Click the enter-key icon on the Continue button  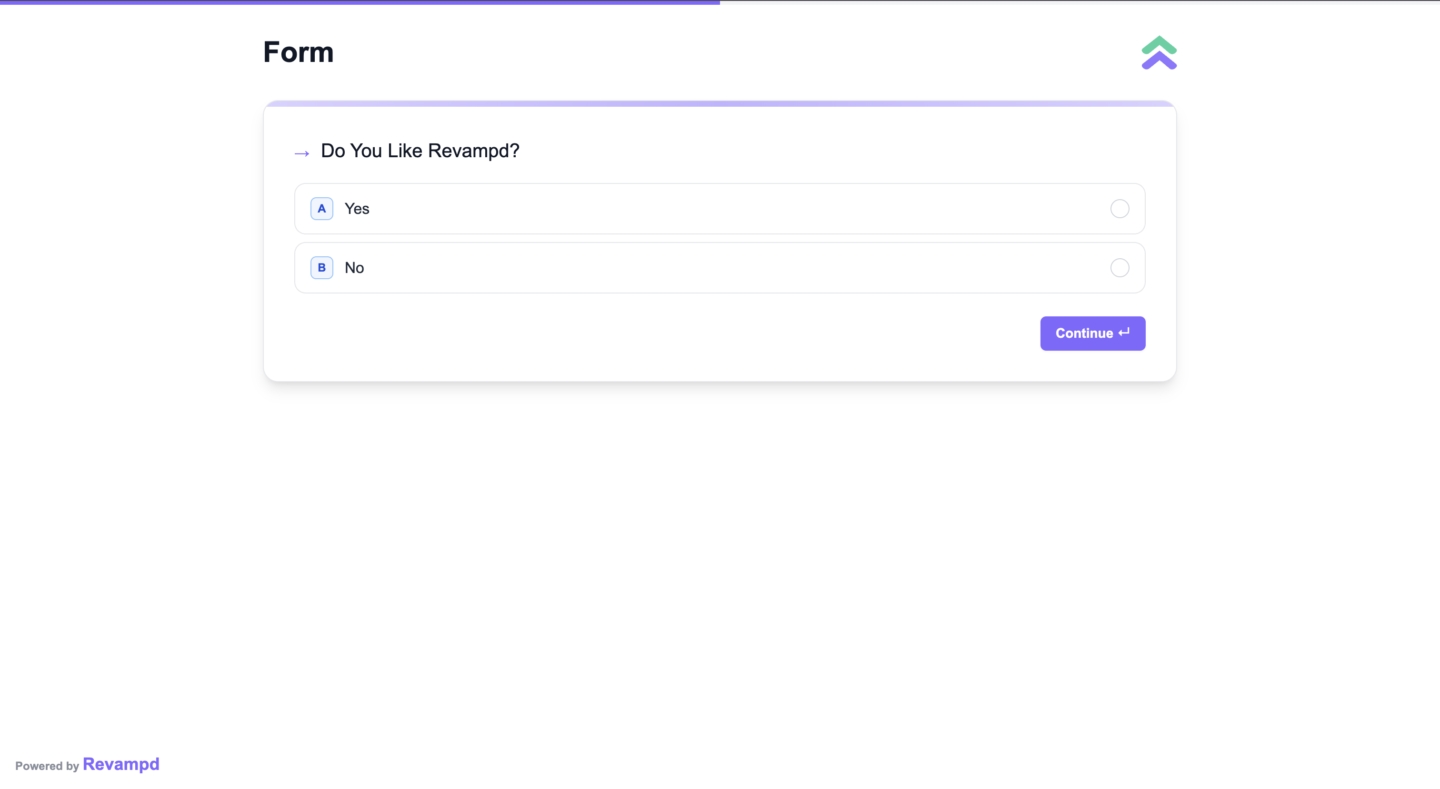1124,333
